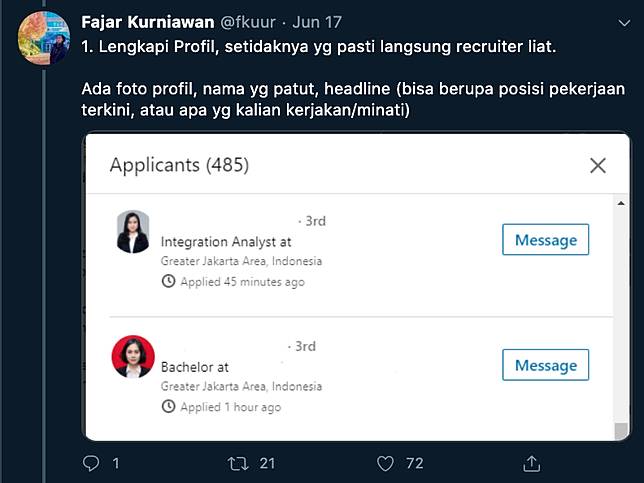
Task: Click the Integration Analyst at headline
Action: coord(226,242)
